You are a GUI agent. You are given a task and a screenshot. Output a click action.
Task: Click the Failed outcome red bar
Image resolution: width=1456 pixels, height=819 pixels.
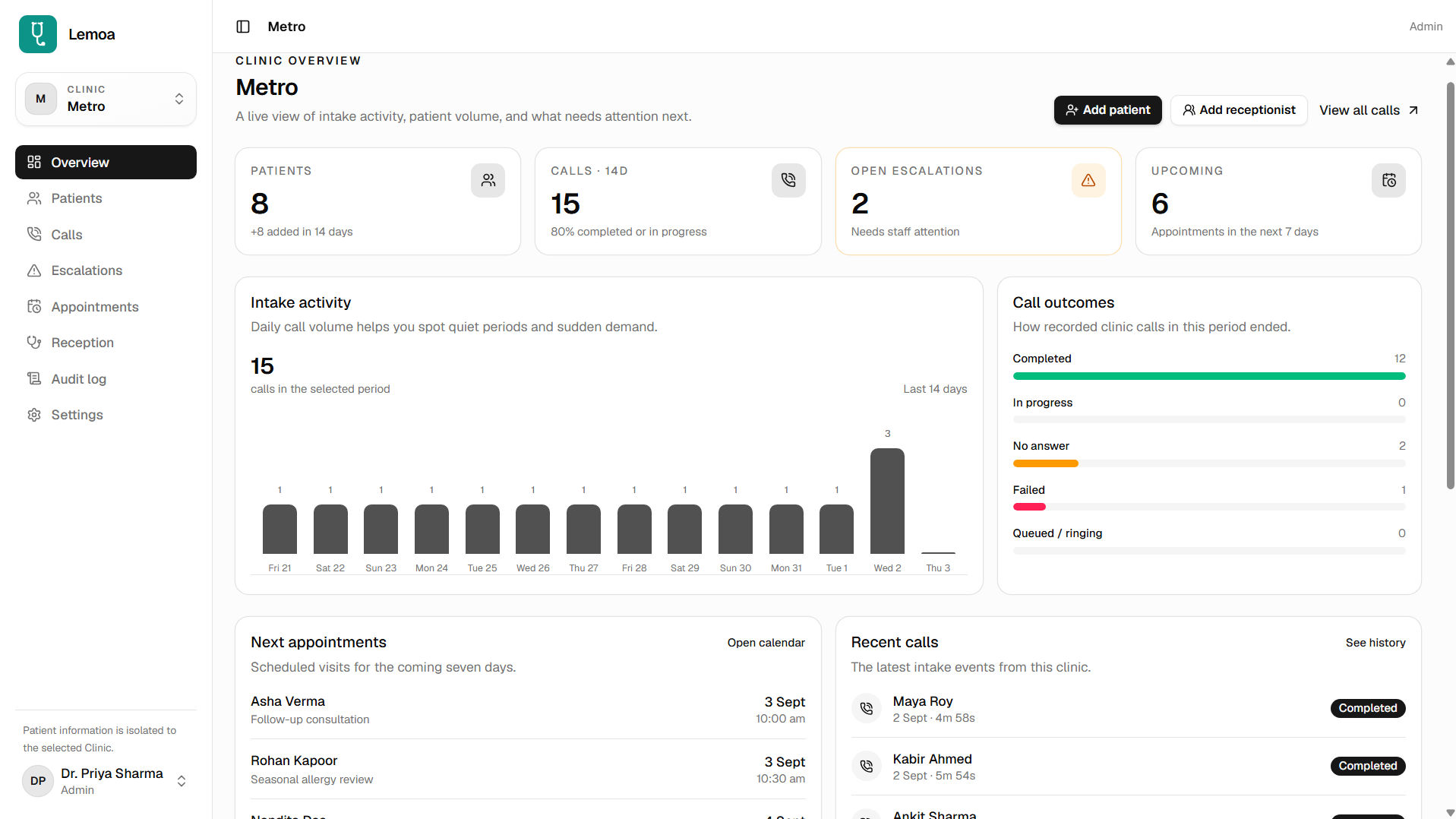click(x=1029, y=507)
